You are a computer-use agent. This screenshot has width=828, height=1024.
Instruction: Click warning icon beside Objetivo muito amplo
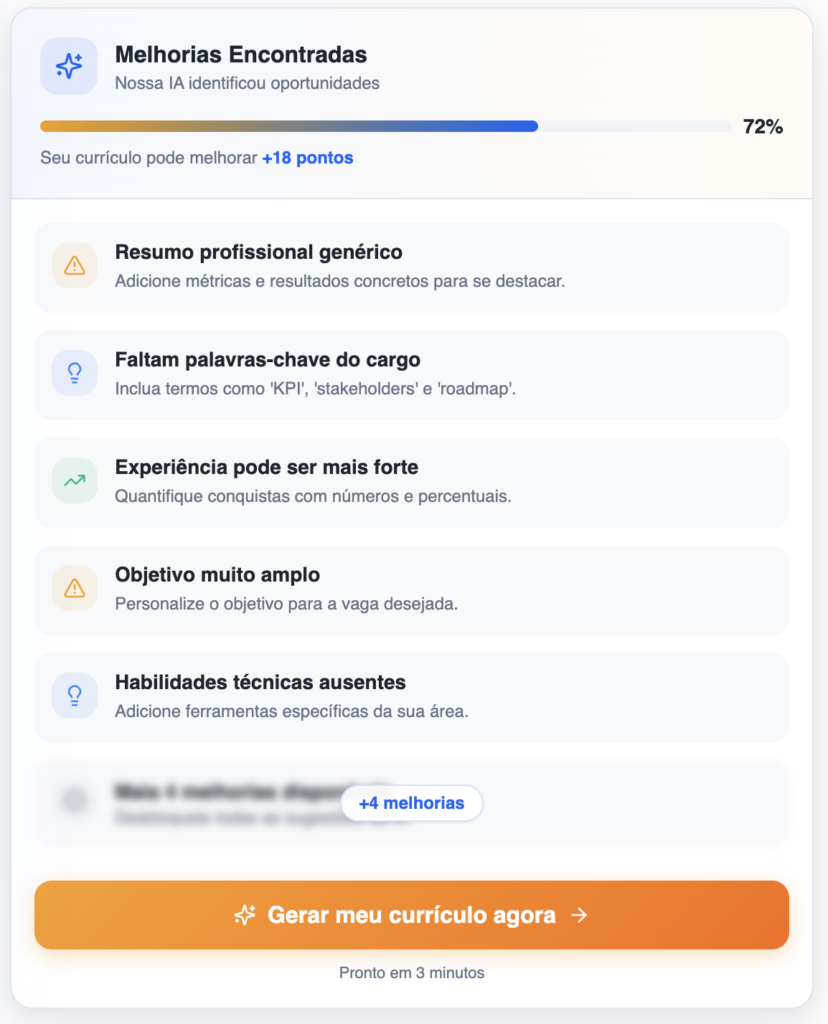[x=74, y=588]
